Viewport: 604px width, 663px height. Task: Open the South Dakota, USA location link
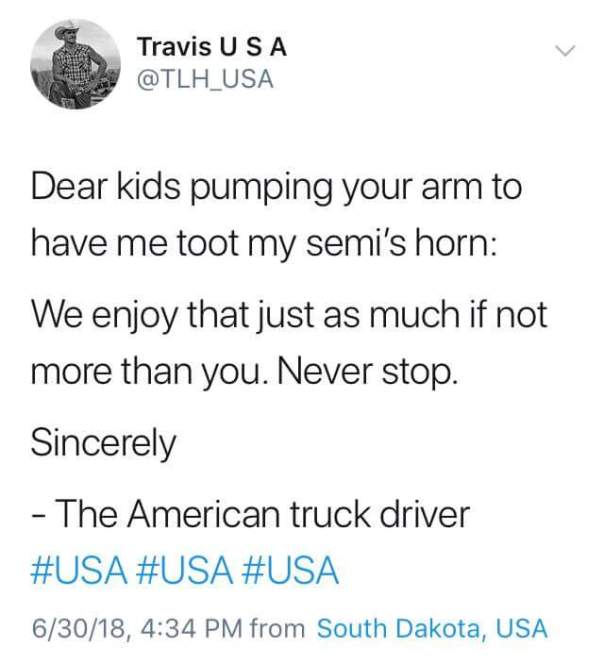tap(432, 629)
